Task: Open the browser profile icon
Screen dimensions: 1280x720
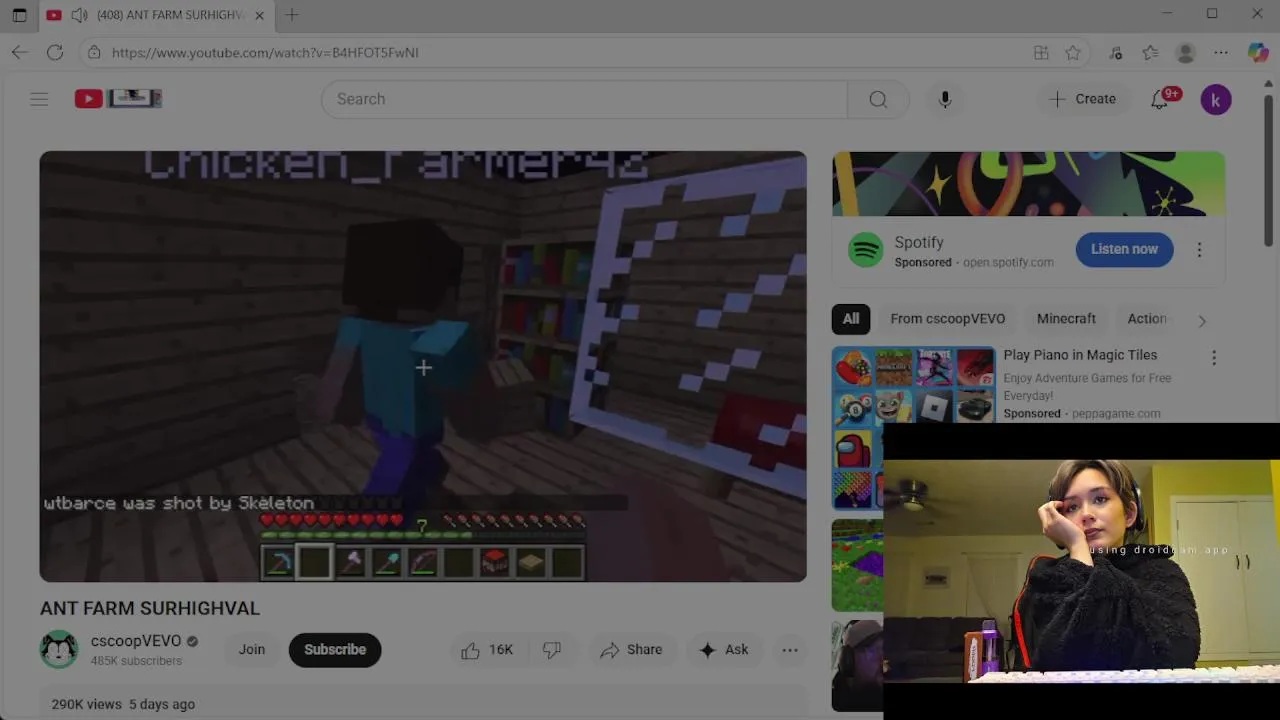Action: tap(1186, 52)
